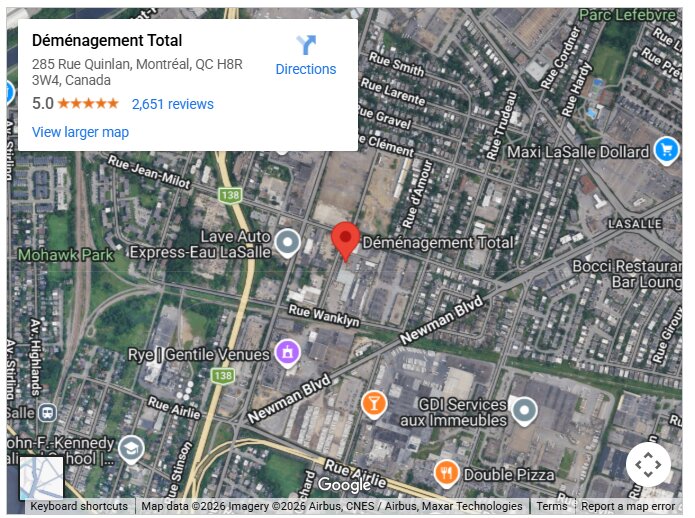This screenshot has height=518, width=695.
Task: Click the John-F.-Kennedy school graduation cap marker
Action: click(x=131, y=449)
